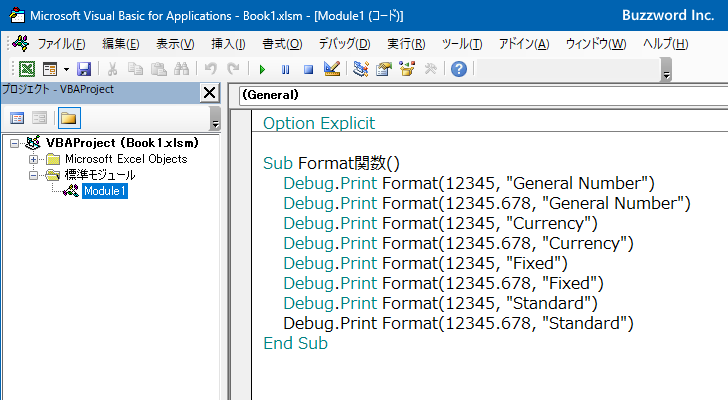The width and height of the screenshot is (728, 400).
Task: Click the Format(12345, "Currency") line
Action: 440,223
